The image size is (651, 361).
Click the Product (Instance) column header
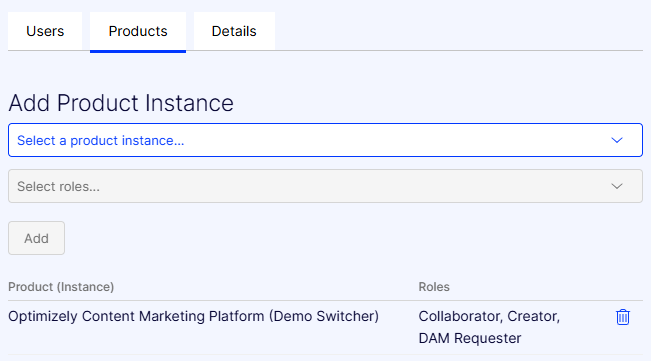click(61, 287)
